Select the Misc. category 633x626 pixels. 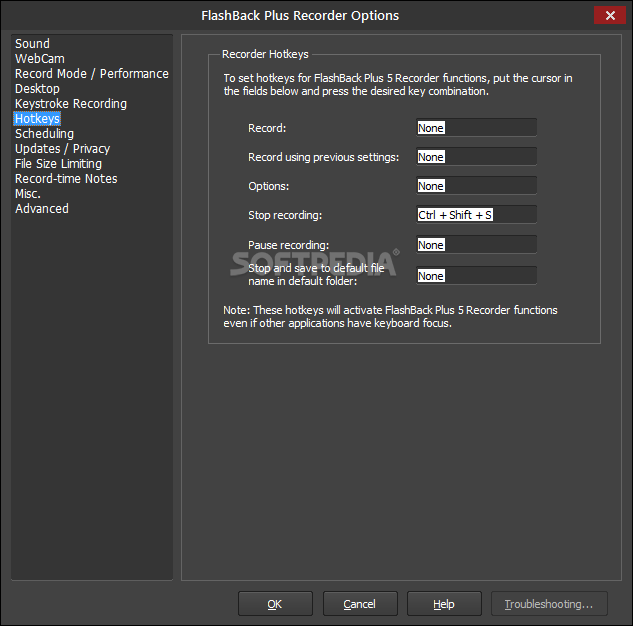(28, 194)
